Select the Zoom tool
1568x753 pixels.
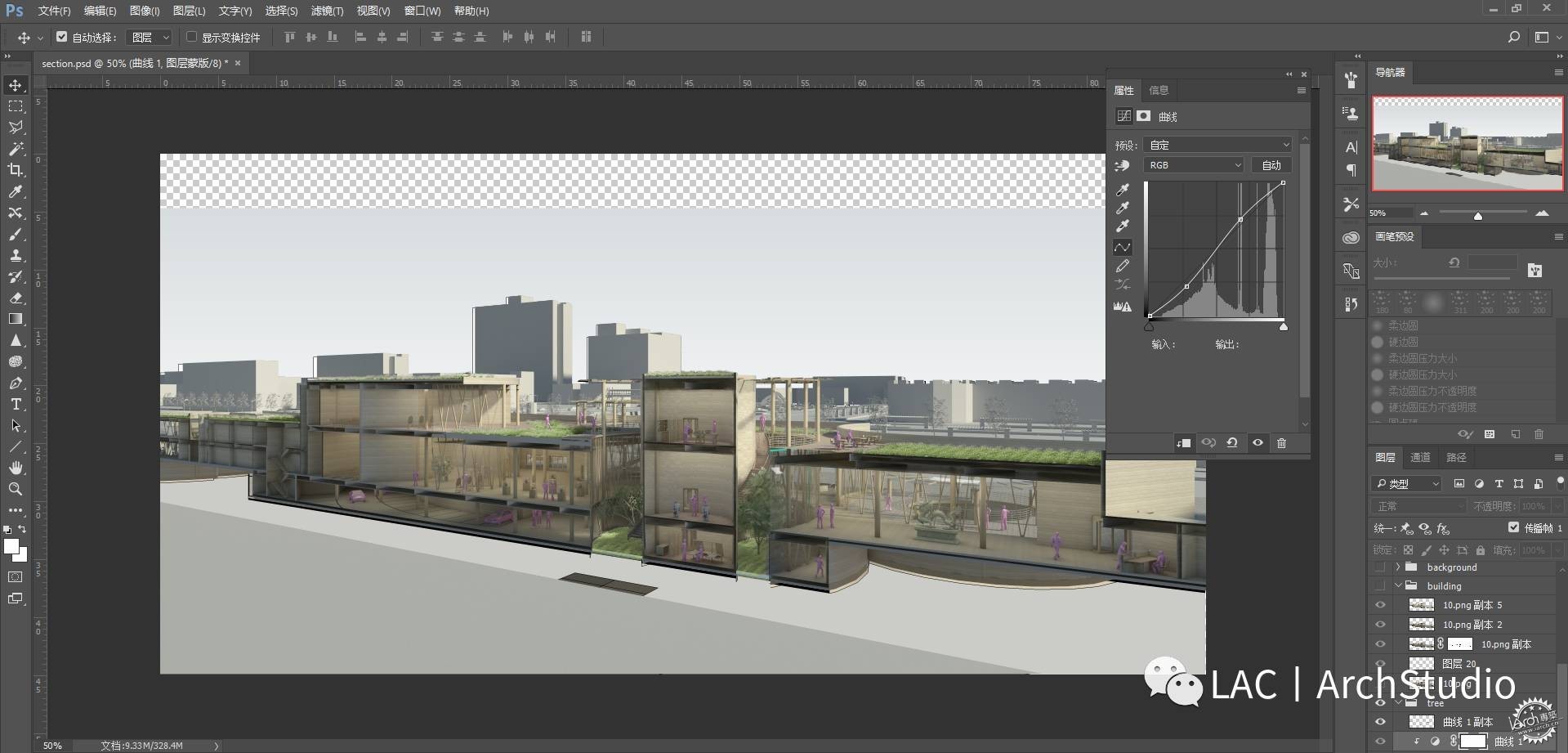16,489
